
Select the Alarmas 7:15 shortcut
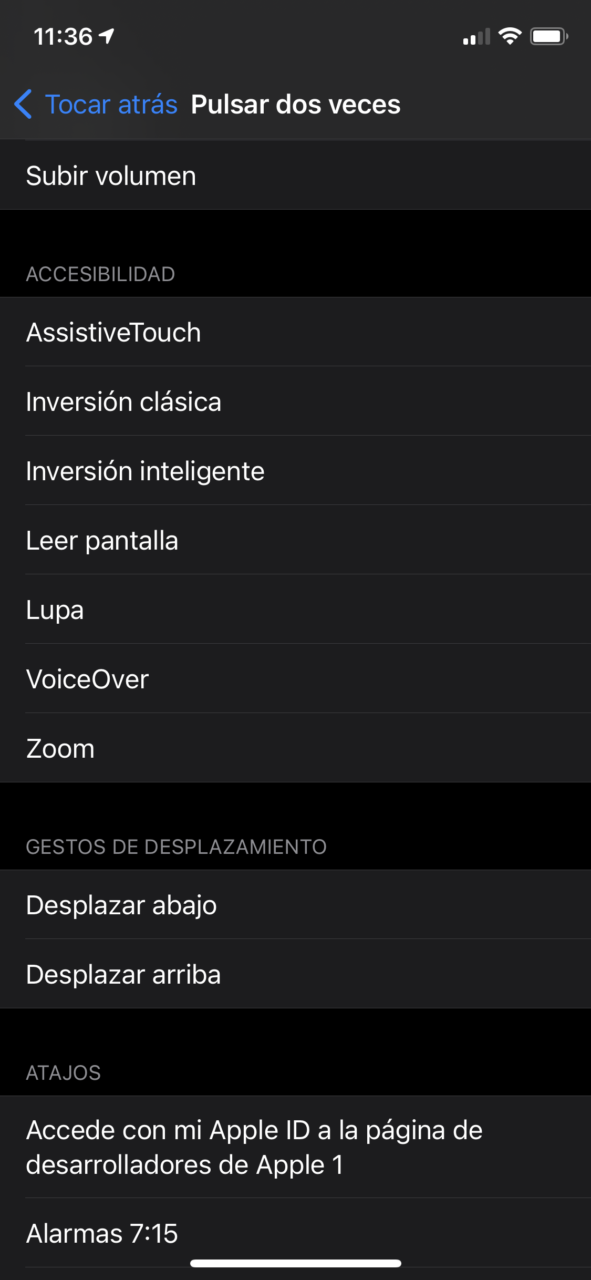(295, 1233)
